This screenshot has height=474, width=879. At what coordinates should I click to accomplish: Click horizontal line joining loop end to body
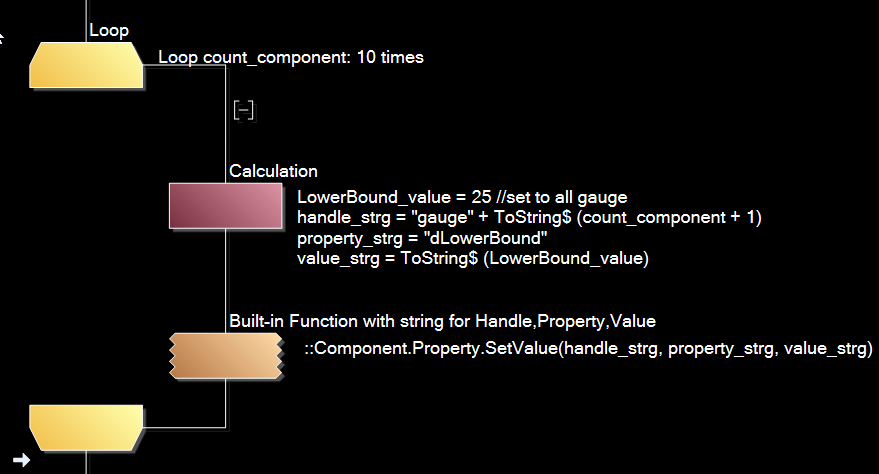coord(184,427)
